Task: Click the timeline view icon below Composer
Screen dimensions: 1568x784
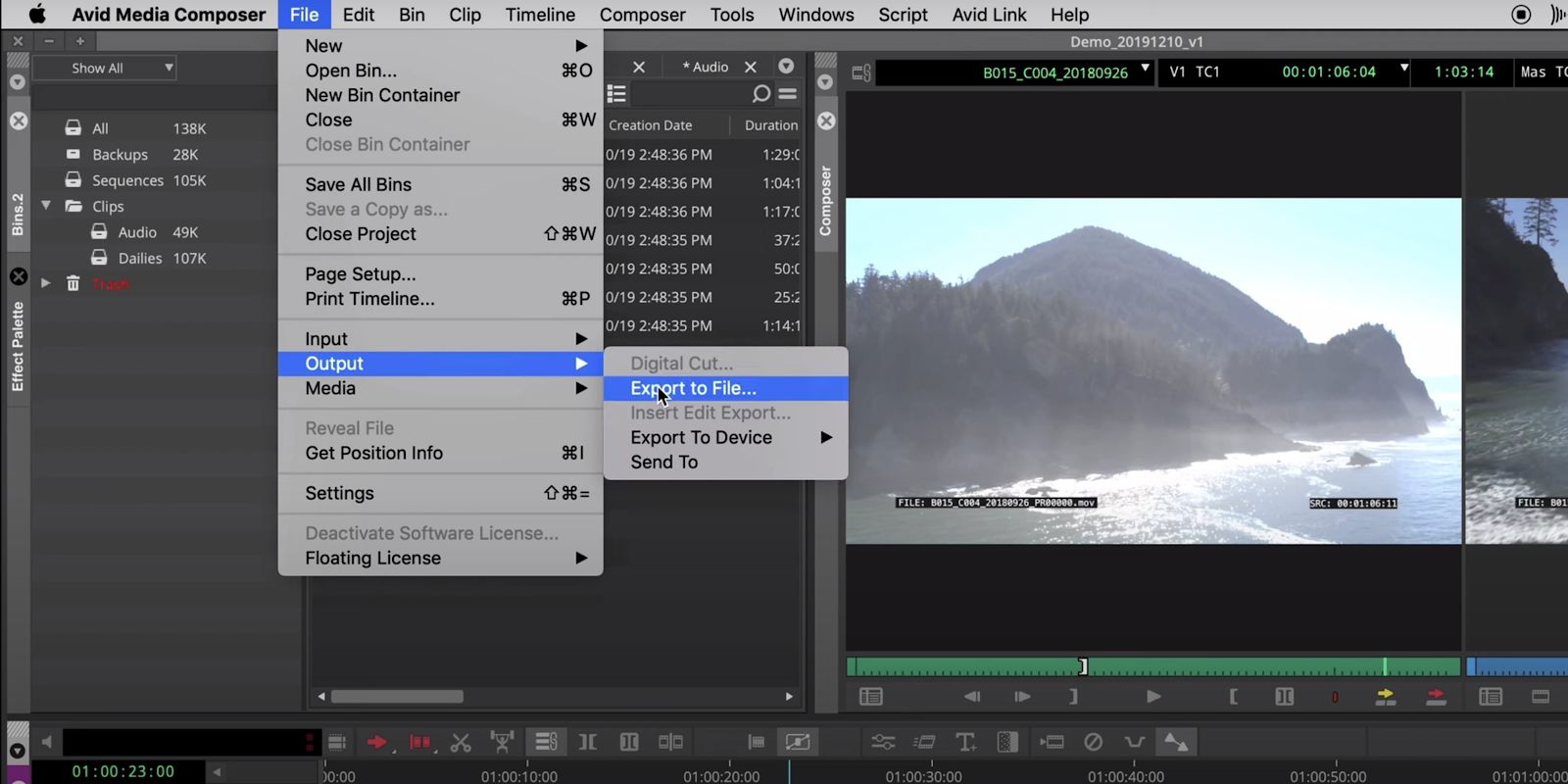Action: coord(1541,697)
